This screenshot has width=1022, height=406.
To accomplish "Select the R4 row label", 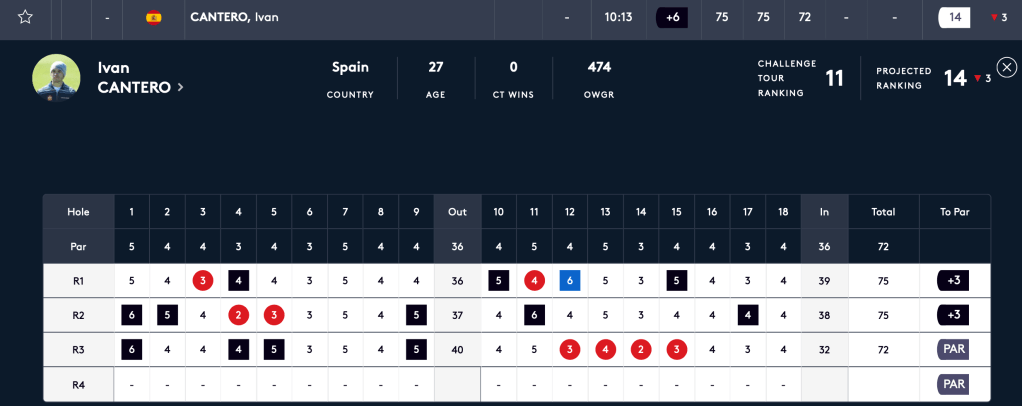I will (x=78, y=384).
